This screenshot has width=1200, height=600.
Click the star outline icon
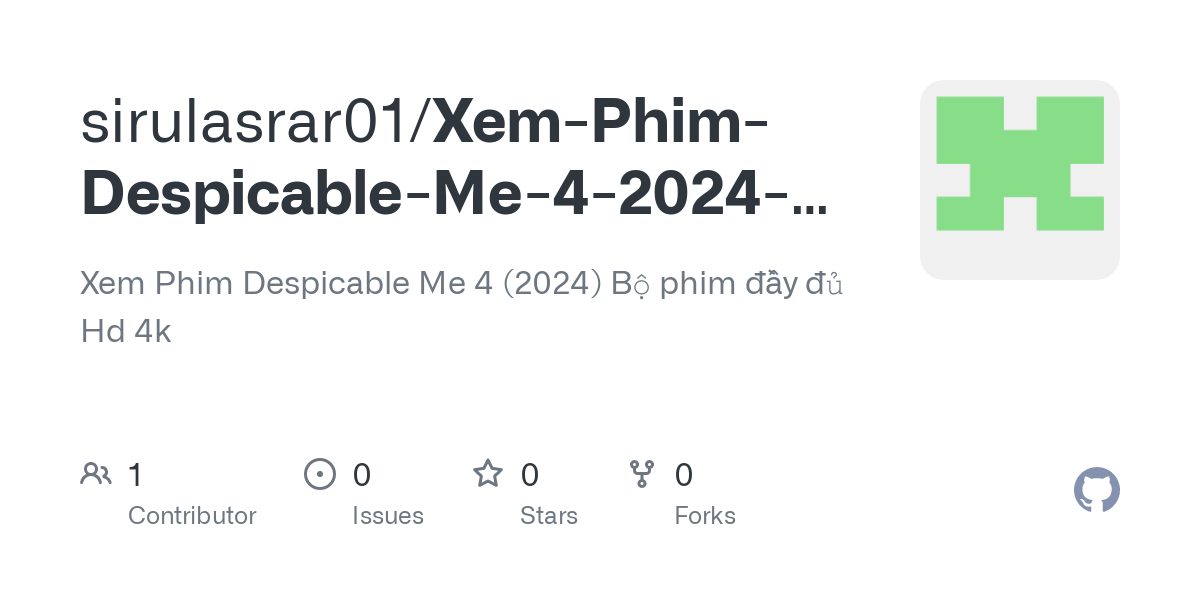point(488,473)
